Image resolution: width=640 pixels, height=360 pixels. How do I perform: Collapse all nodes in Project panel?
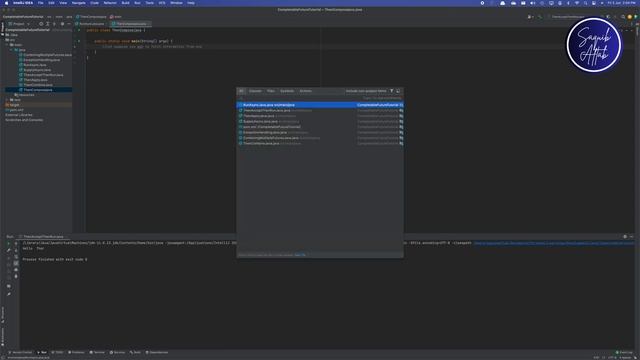(54, 24)
